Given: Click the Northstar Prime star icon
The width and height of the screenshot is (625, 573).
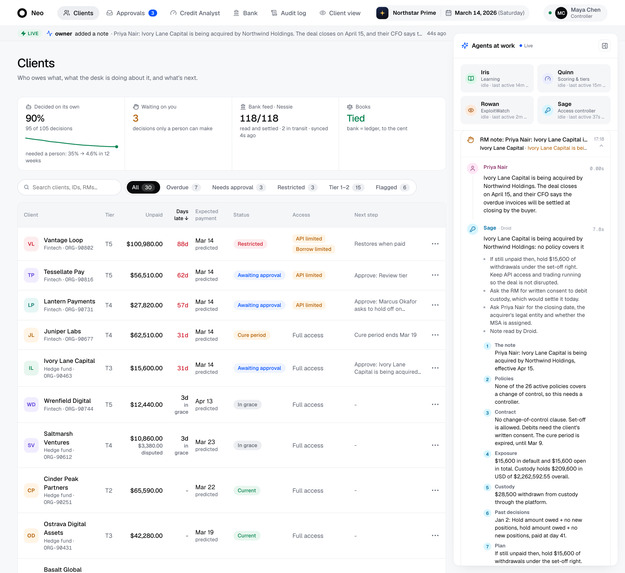Looking at the screenshot, I should pyautogui.click(x=382, y=13).
